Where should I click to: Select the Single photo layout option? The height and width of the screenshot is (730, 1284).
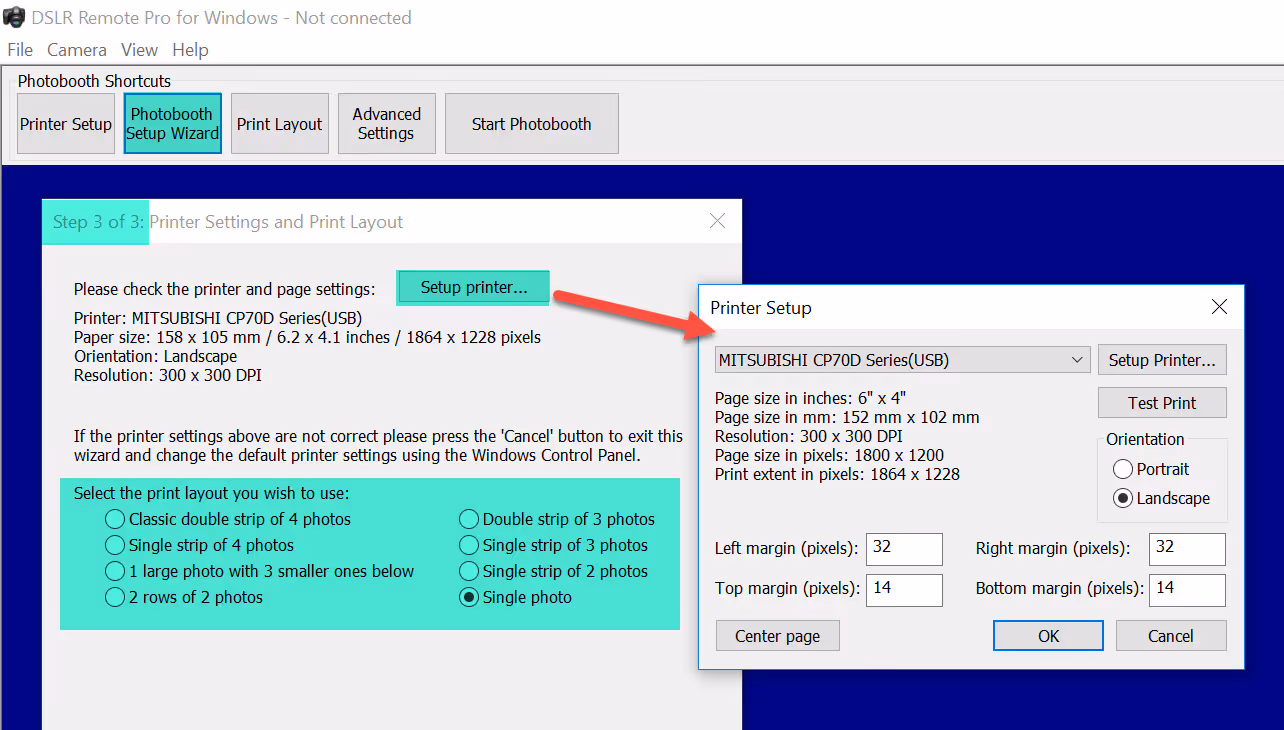[515, 597]
